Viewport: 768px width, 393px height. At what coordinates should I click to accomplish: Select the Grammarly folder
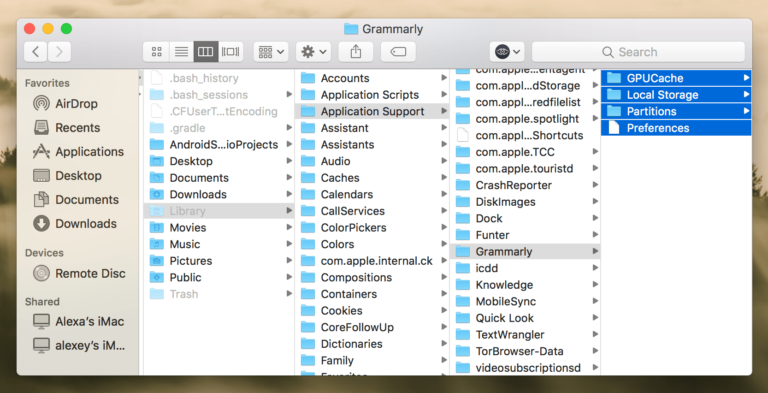[525, 252]
